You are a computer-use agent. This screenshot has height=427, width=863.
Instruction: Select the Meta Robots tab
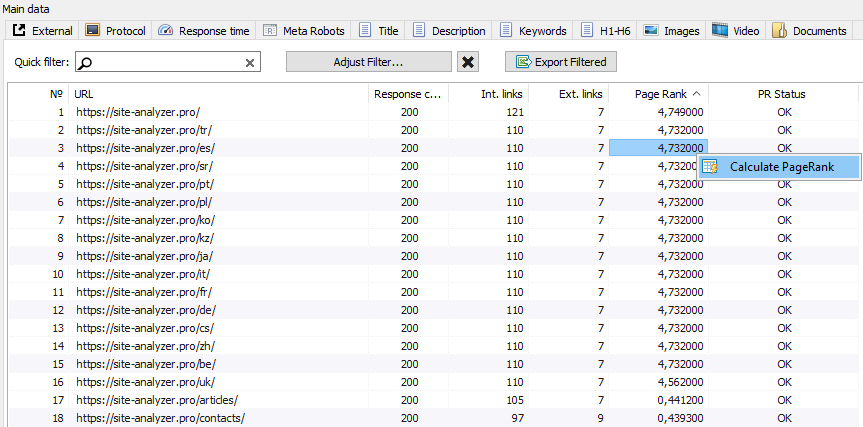click(304, 31)
